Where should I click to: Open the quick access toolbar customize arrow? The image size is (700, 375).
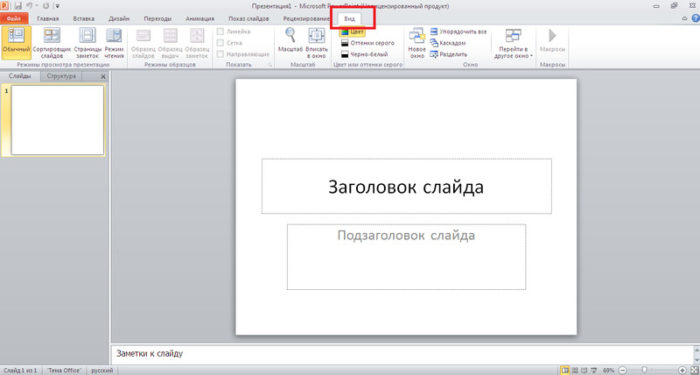pyautogui.click(x=58, y=6)
